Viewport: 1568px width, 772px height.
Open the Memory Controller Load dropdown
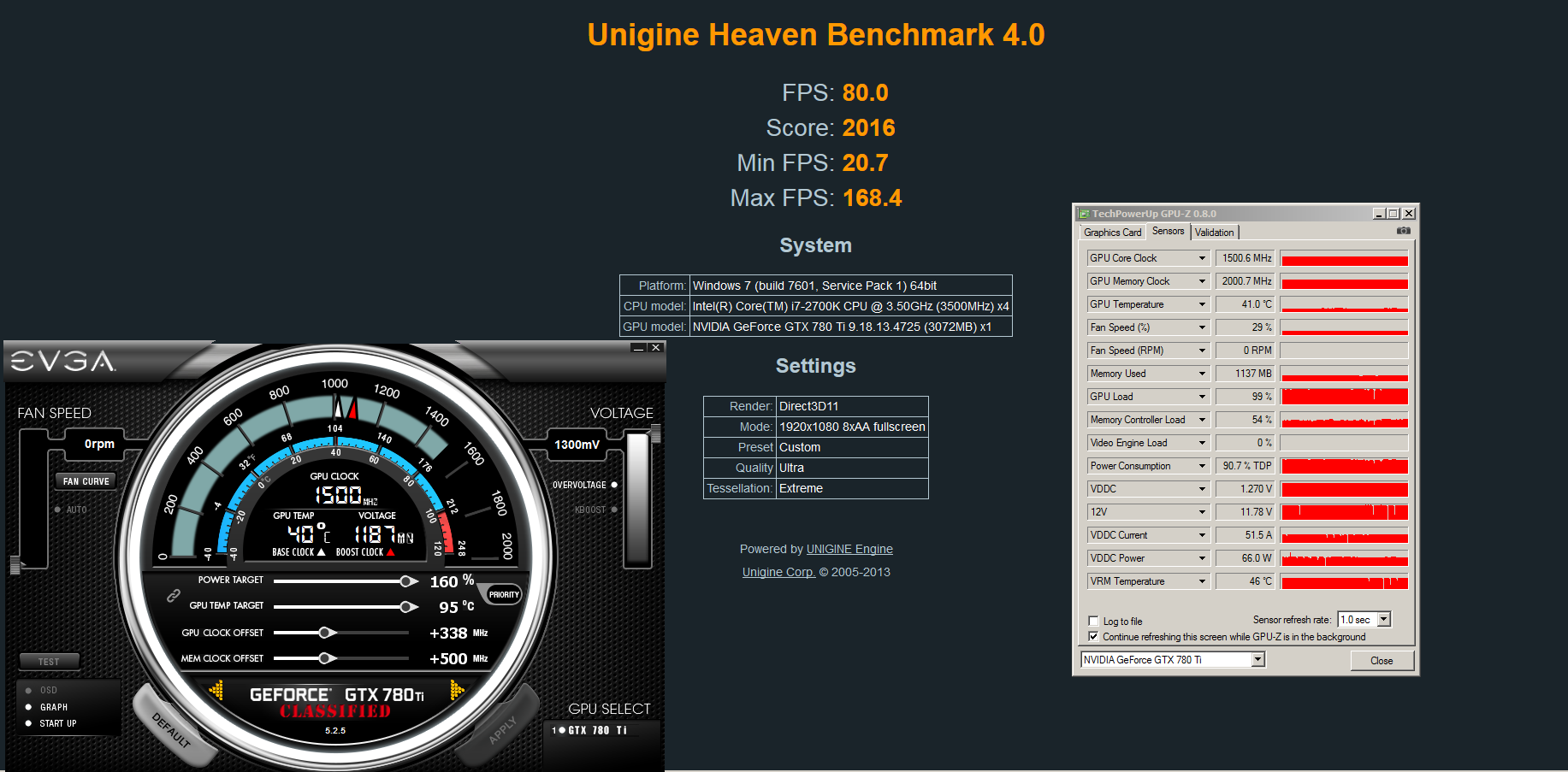click(1202, 420)
